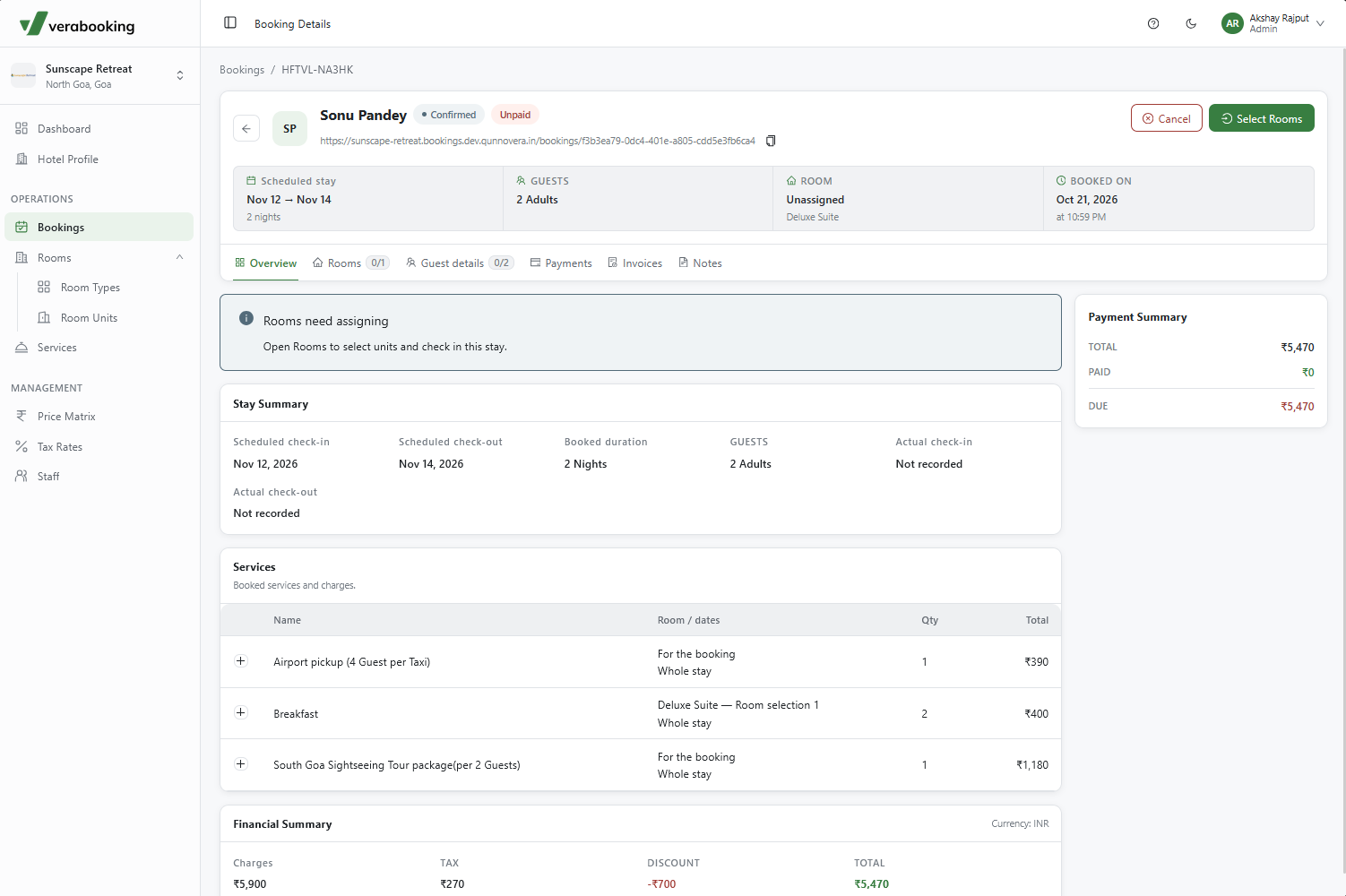Click the DUE ₹5,470 amount
The image size is (1346, 896).
1297,407
